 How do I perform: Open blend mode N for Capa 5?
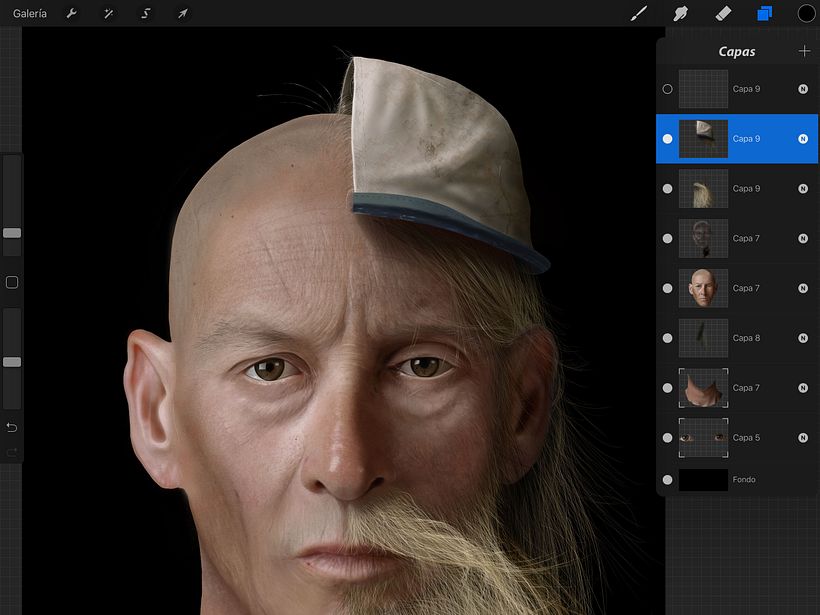(x=802, y=438)
